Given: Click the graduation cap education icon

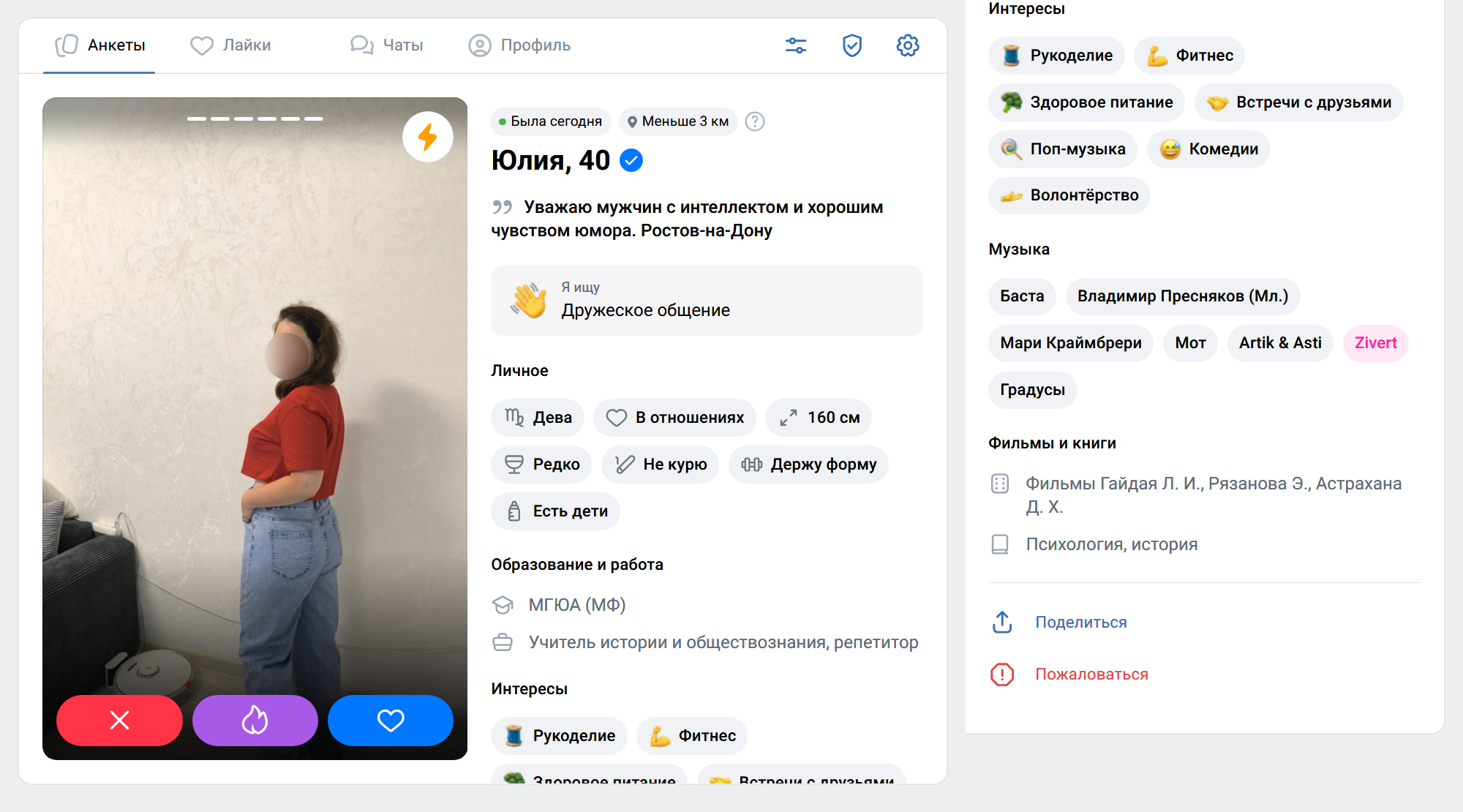Looking at the screenshot, I should pos(503,605).
